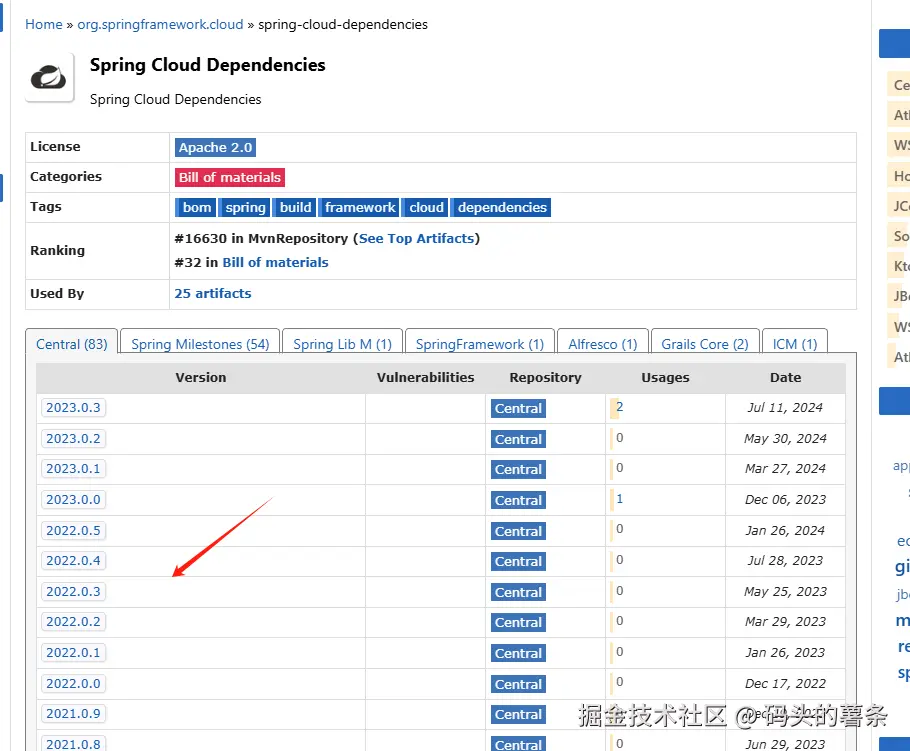The image size is (910, 751).
Task: Click the Repository column header
Action: tap(546, 378)
